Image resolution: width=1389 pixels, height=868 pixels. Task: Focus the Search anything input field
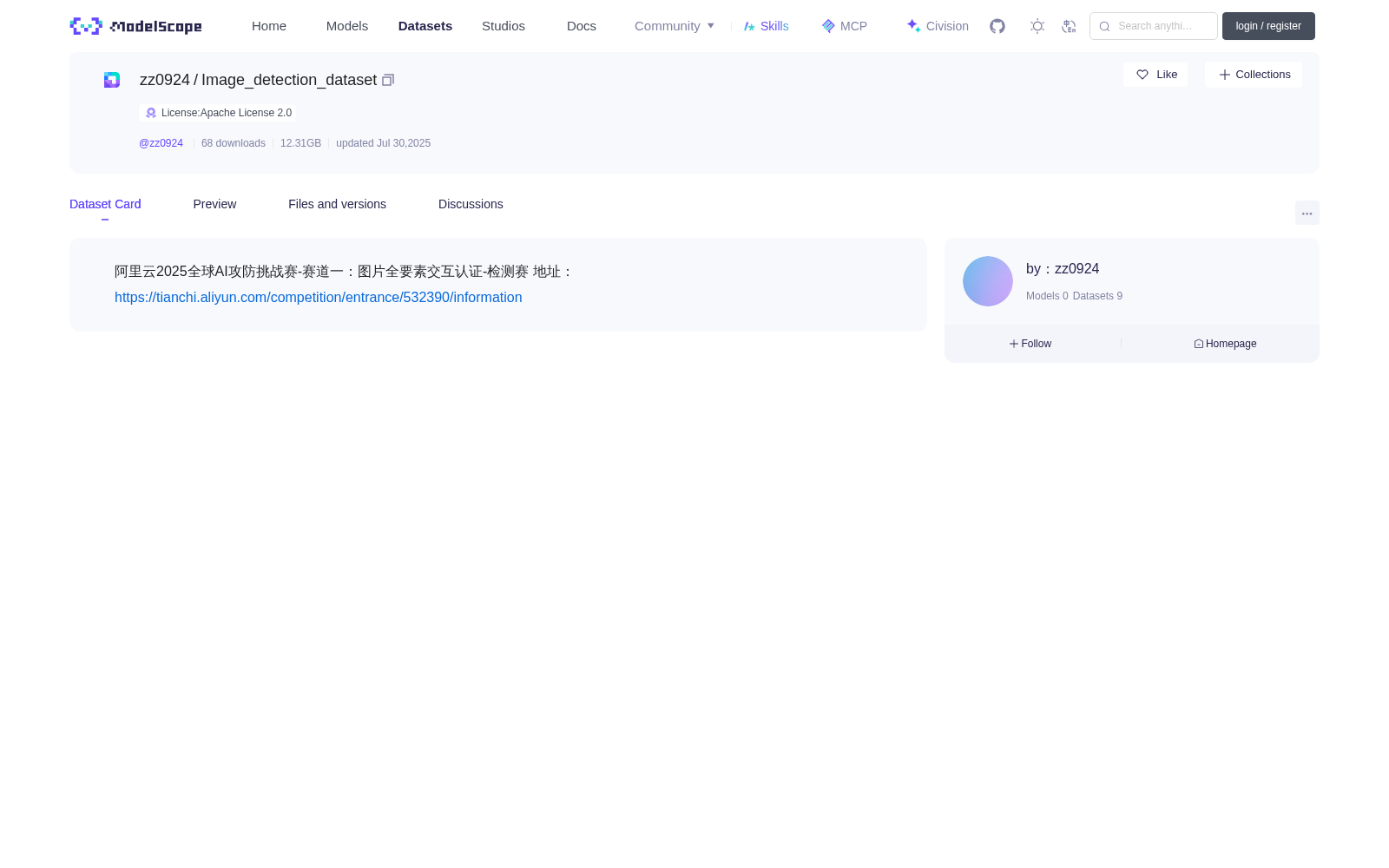click(1154, 26)
